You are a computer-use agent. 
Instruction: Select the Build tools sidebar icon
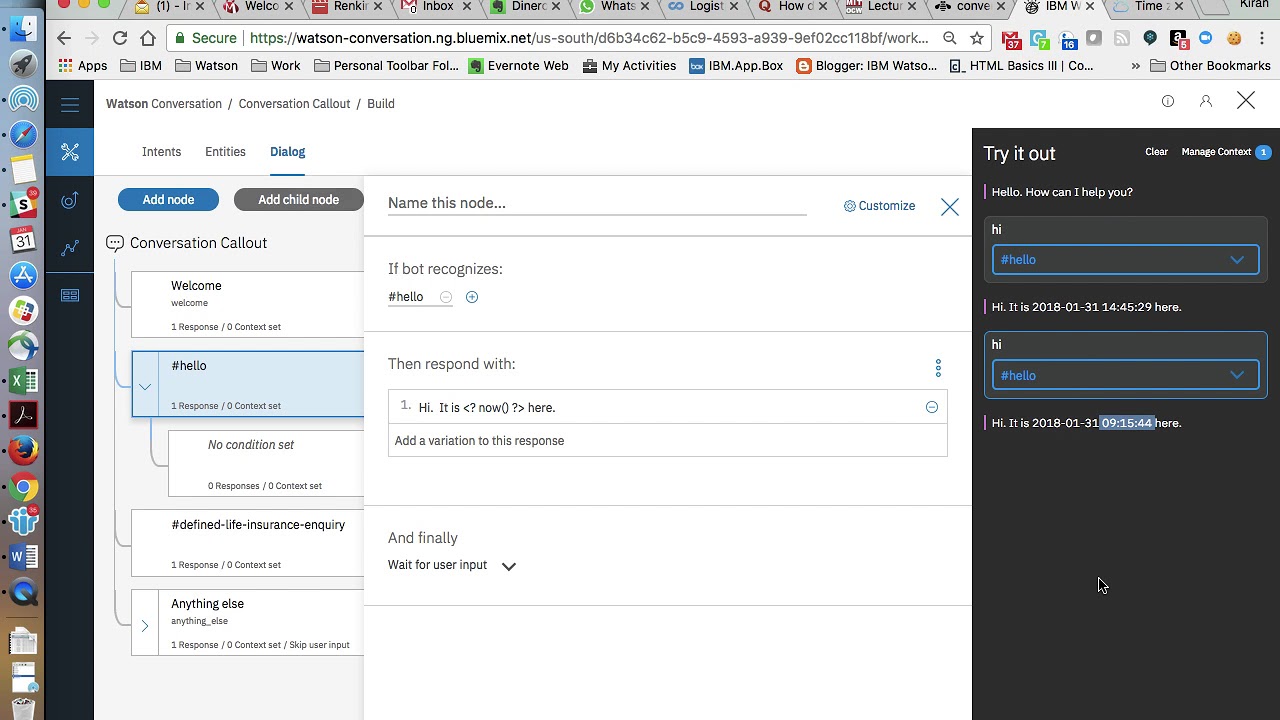click(70, 152)
